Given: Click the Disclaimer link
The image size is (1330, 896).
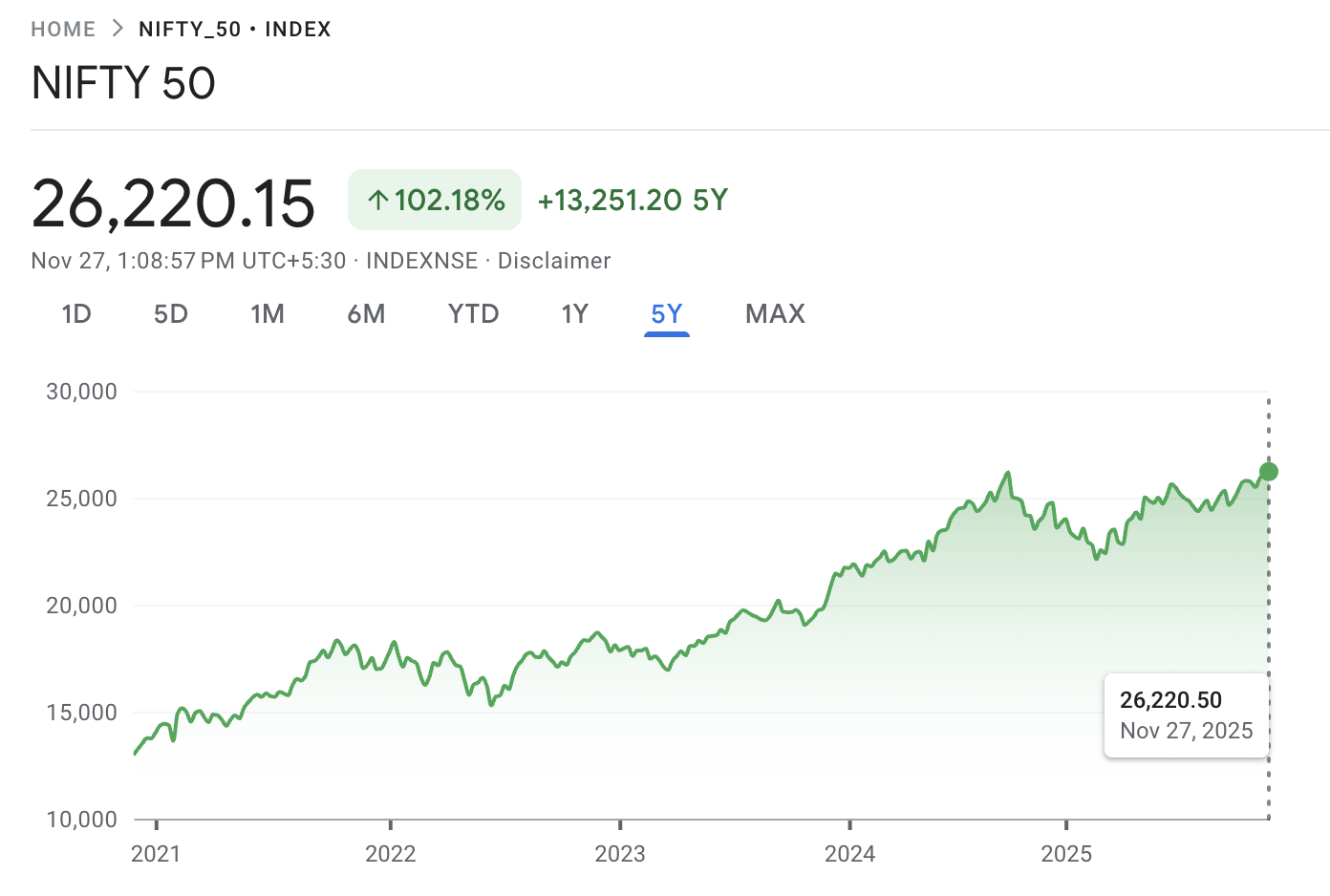Looking at the screenshot, I should [554, 260].
